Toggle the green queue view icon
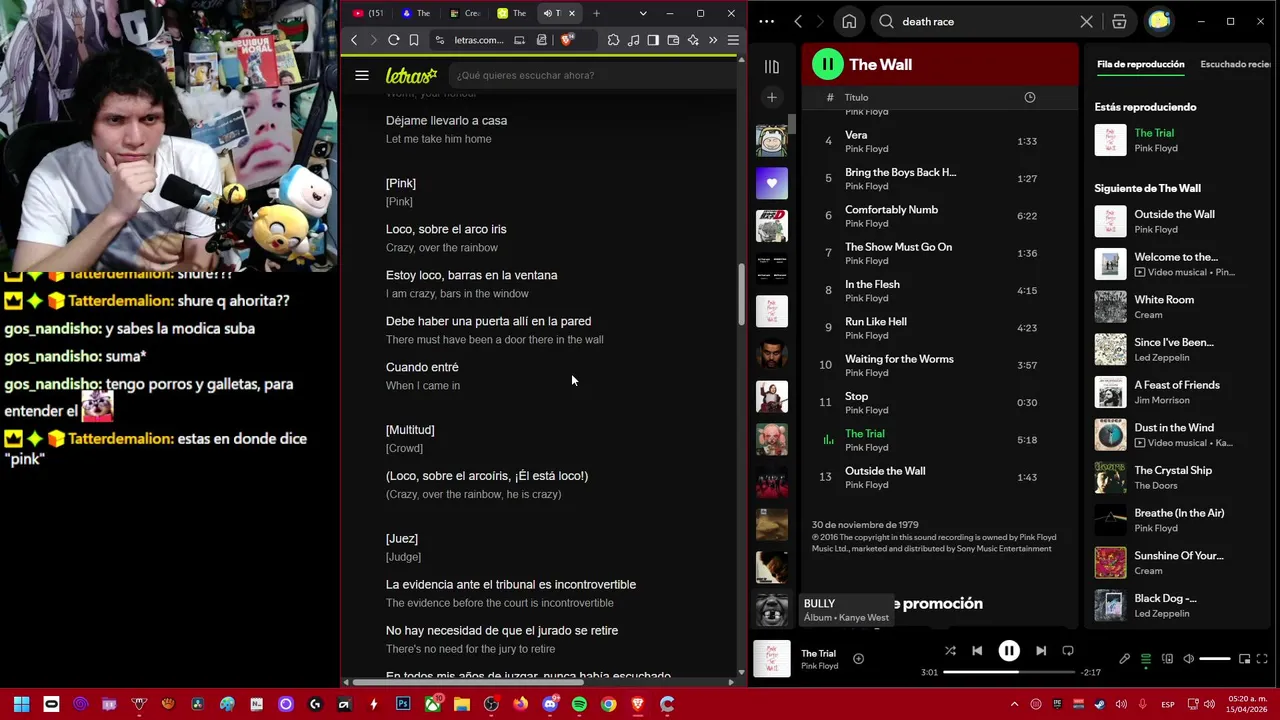The width and height of the screenshot is (1280, 720). [1146, 659]
